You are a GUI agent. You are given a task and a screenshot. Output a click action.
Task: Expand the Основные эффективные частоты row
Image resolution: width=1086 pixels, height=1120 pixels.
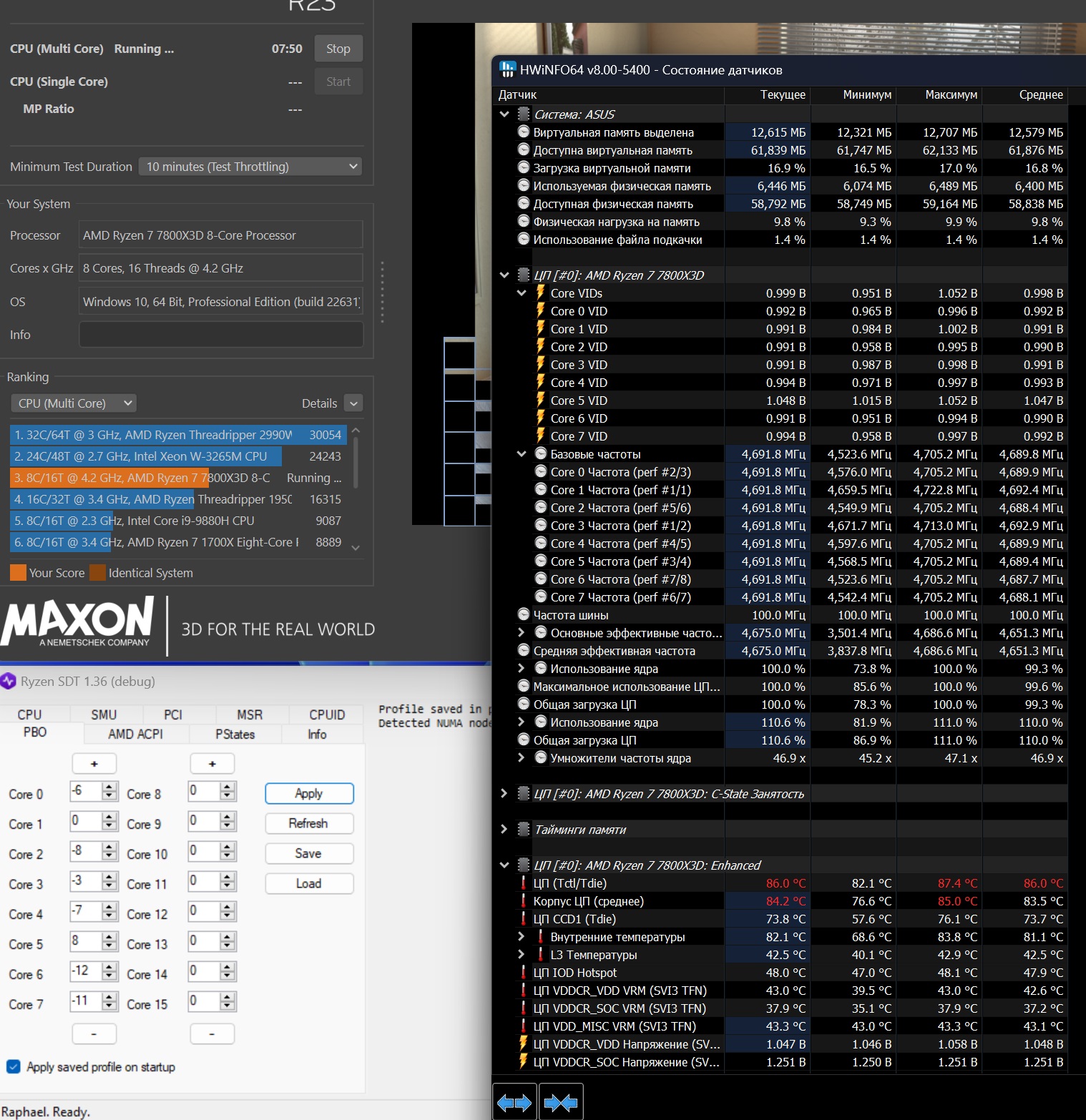[522, 632]
